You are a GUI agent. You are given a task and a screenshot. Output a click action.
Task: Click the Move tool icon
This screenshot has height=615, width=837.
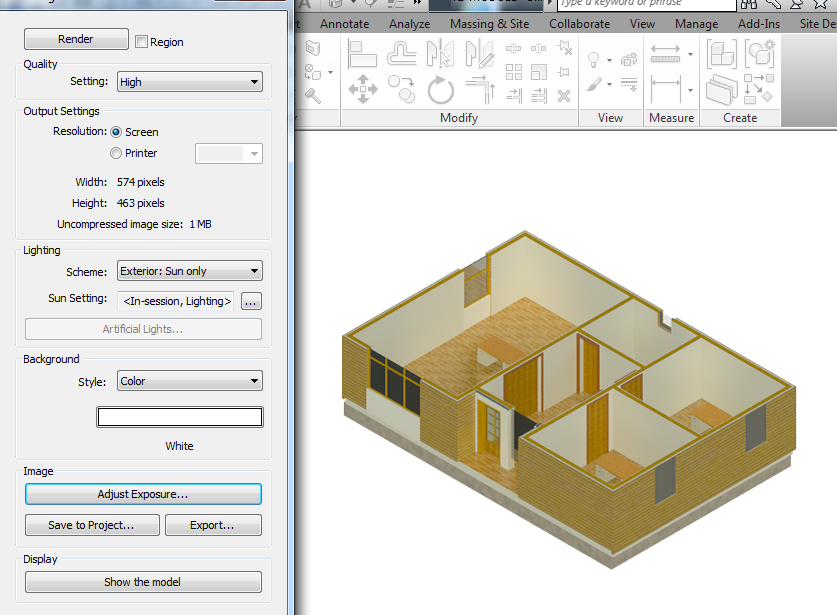point(362,89)
